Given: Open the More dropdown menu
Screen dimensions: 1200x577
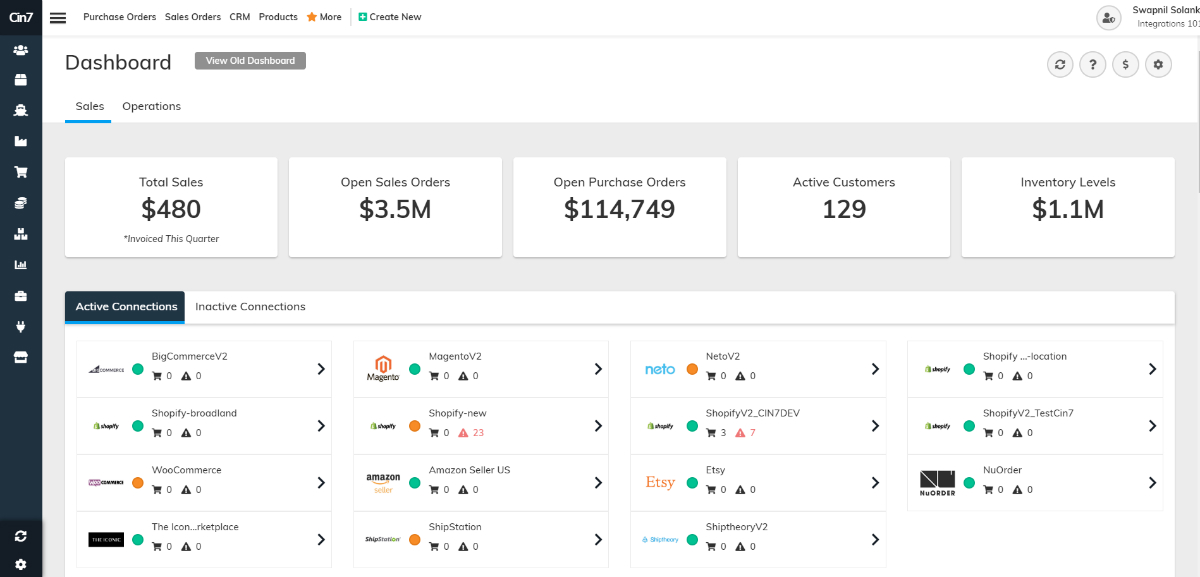Looking at the screenshot, I should pos(323,16).
